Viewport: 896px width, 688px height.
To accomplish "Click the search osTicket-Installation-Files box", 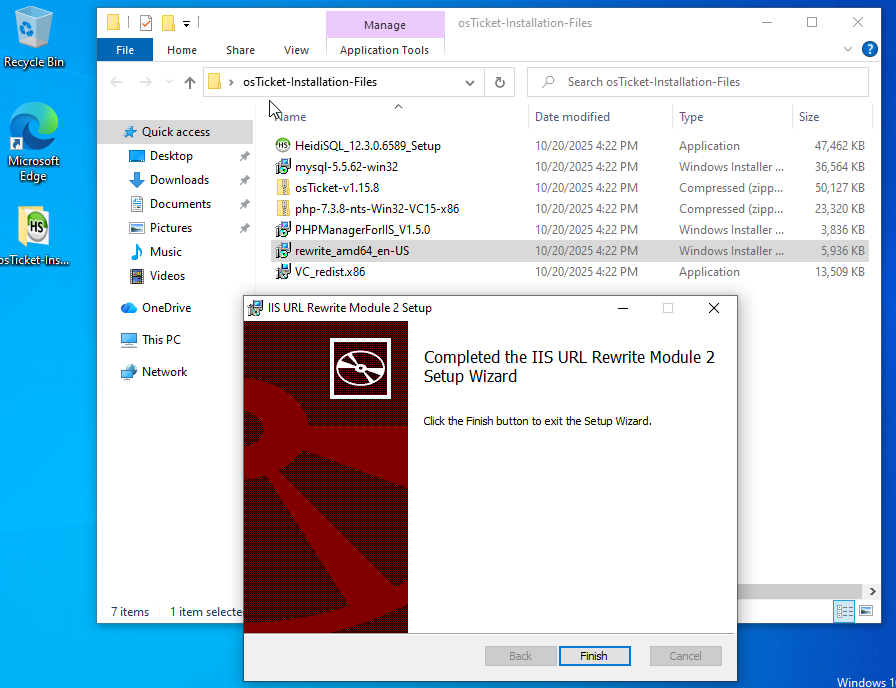I will point(698,82).
